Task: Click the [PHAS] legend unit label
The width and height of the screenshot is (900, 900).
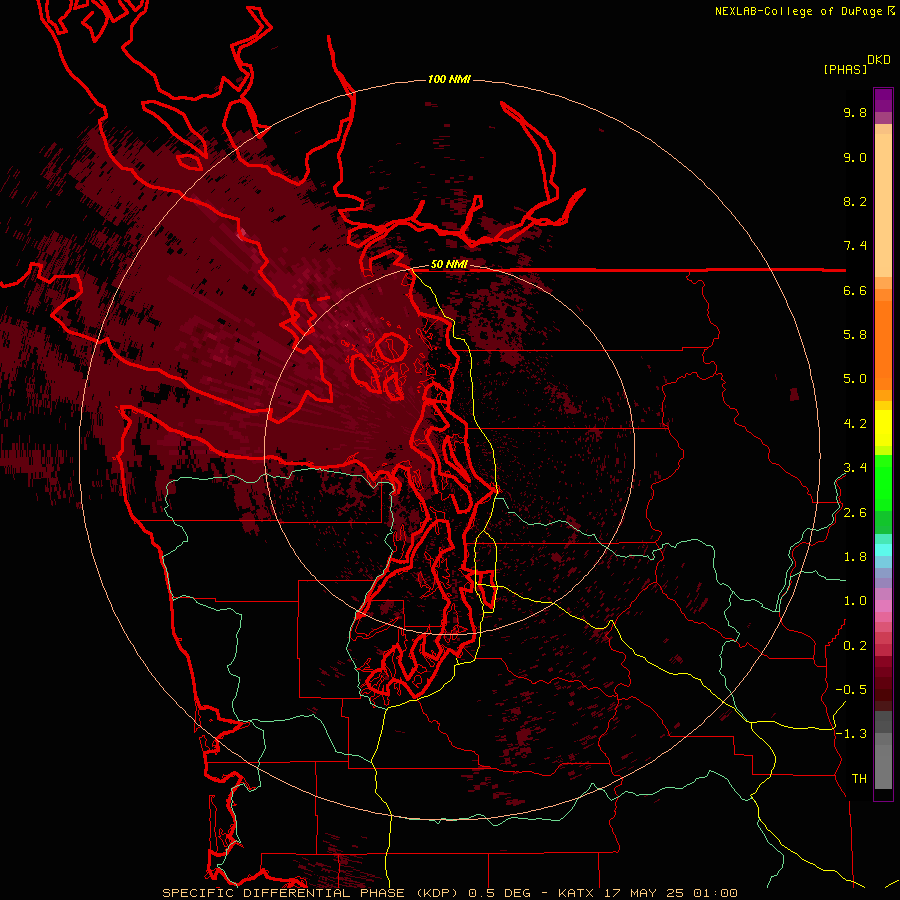Action: (845, 69)
